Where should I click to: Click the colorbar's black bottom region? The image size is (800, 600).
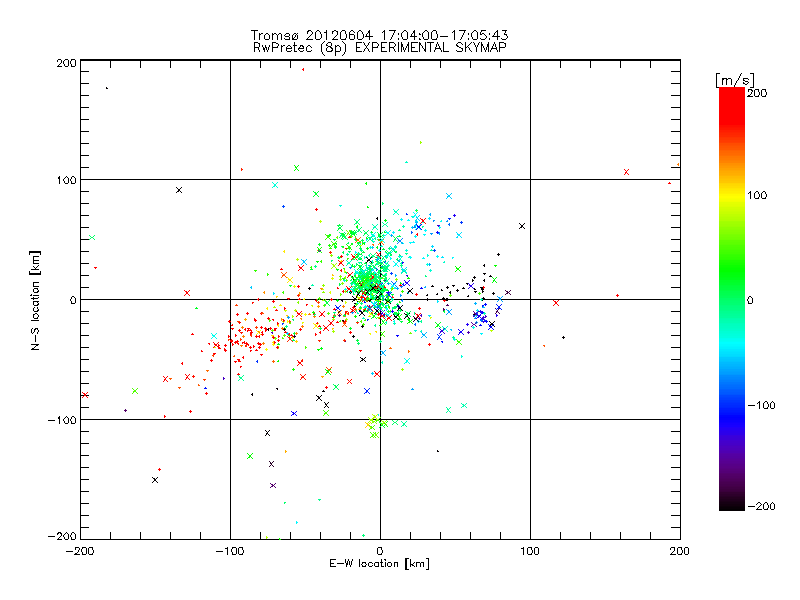732,503
